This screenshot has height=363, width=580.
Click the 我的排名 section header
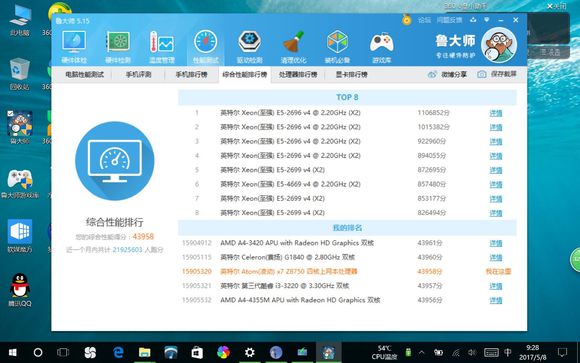347,228
